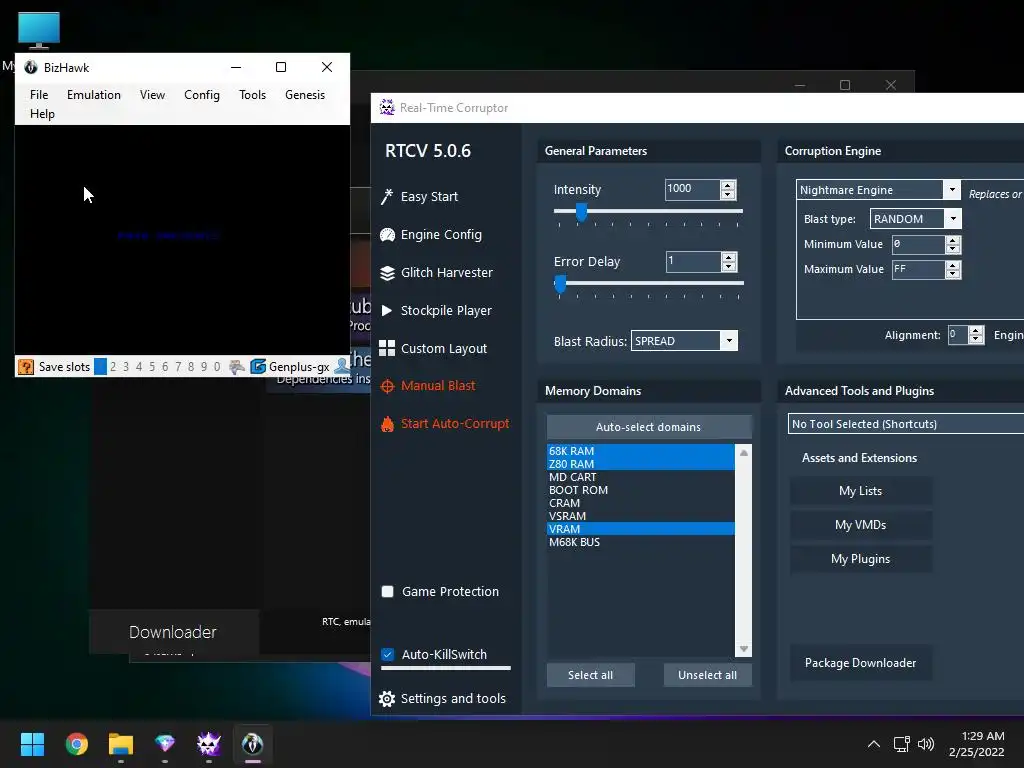Click the Intensity value field showing 1000
Screen dimensions: 1024x768
[692, 189]
